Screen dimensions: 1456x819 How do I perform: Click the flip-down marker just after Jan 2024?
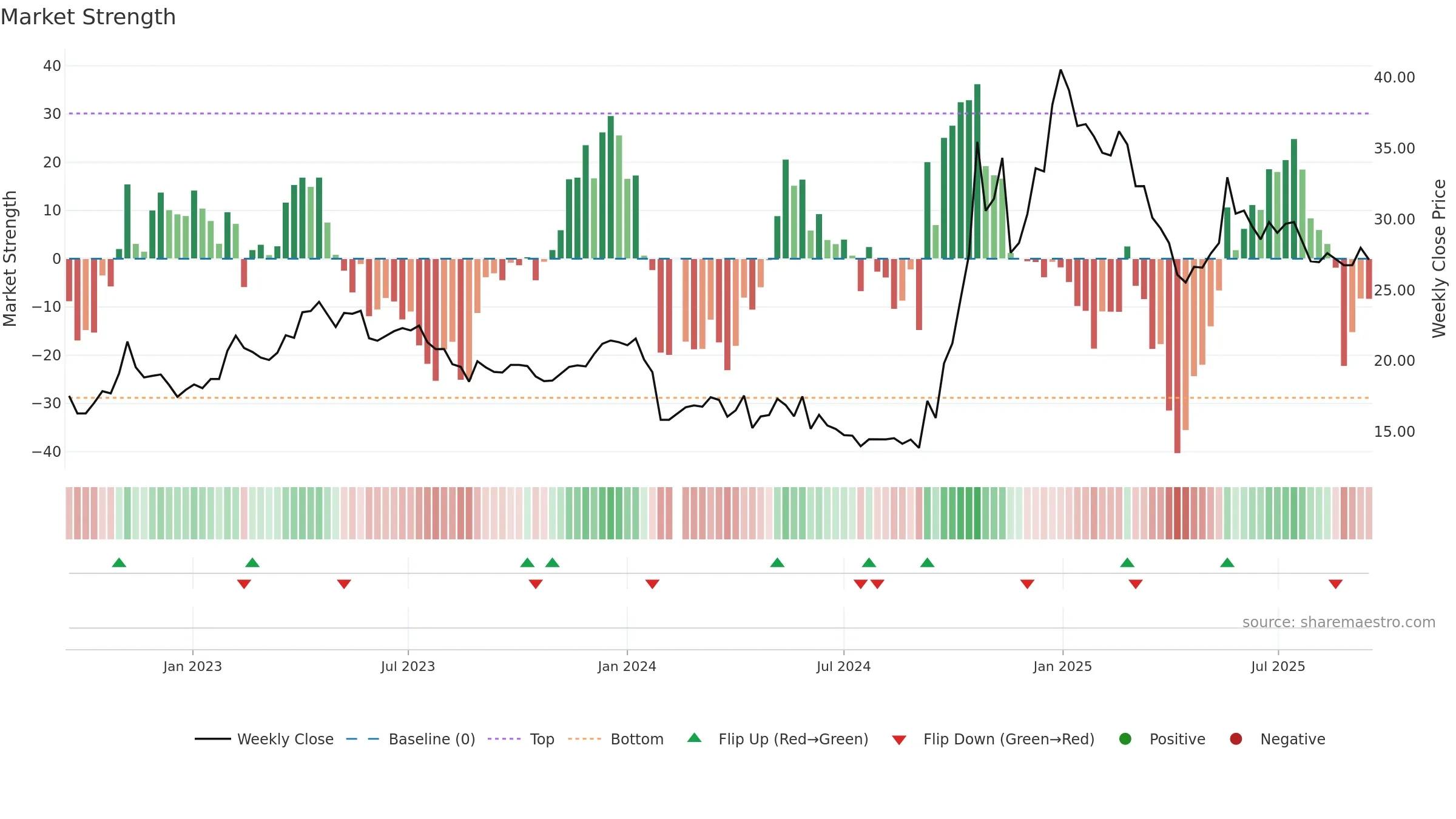click(x=652, y=584)
